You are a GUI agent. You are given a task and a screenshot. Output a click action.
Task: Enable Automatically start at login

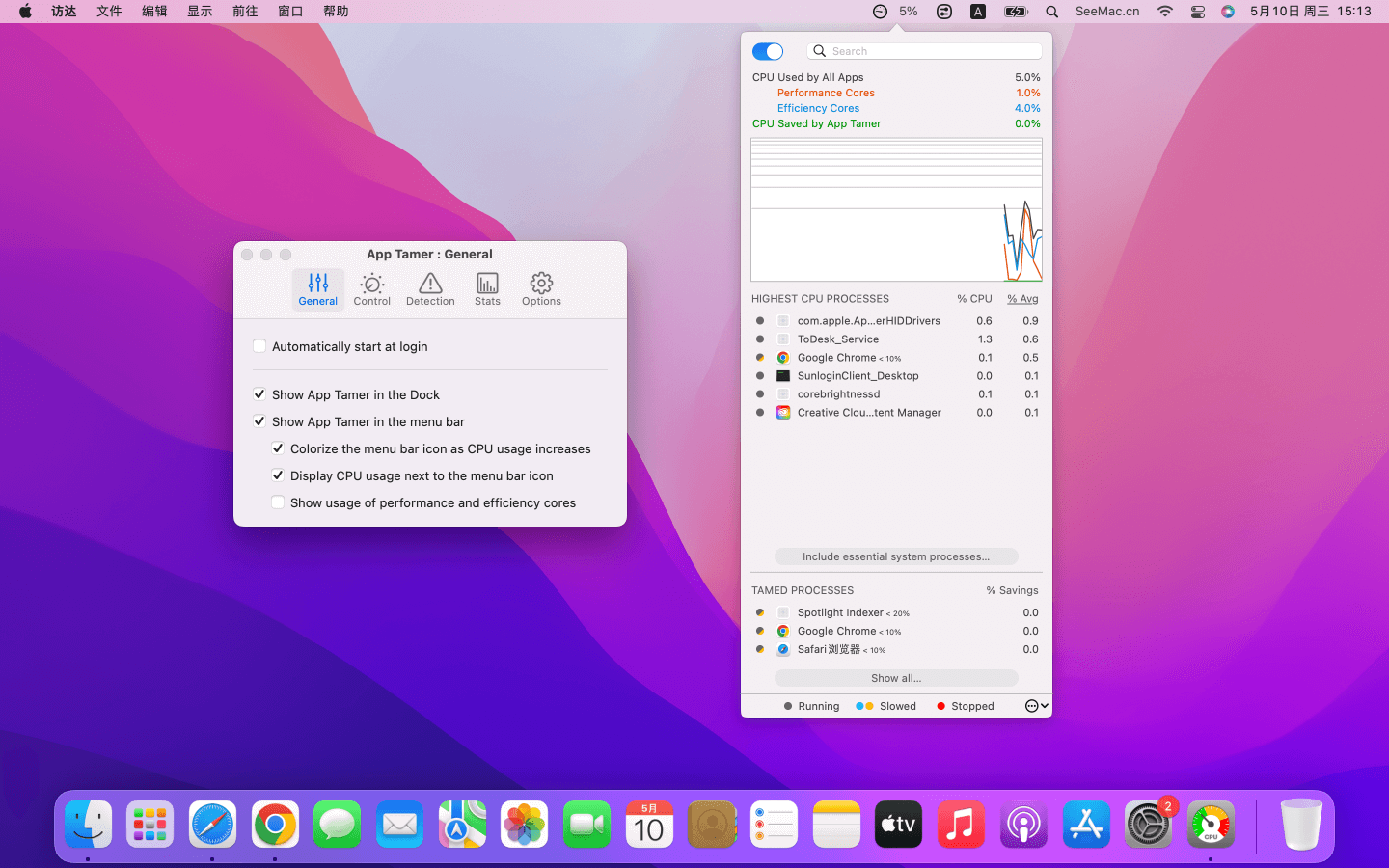pos(259,346)
